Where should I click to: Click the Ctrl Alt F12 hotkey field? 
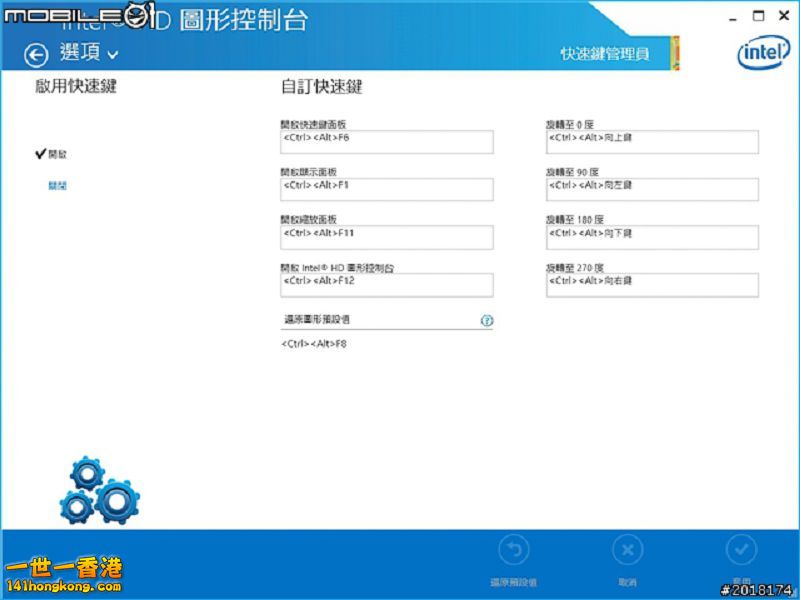387,285
